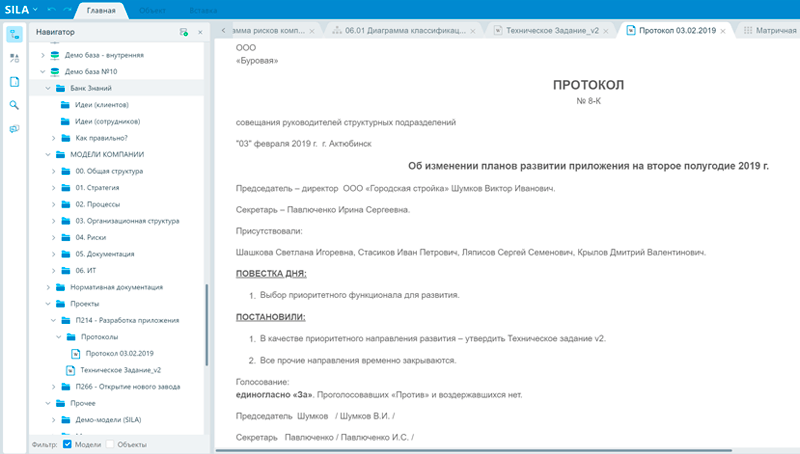Collapse the Банк Знаний folder

point(46,88)
